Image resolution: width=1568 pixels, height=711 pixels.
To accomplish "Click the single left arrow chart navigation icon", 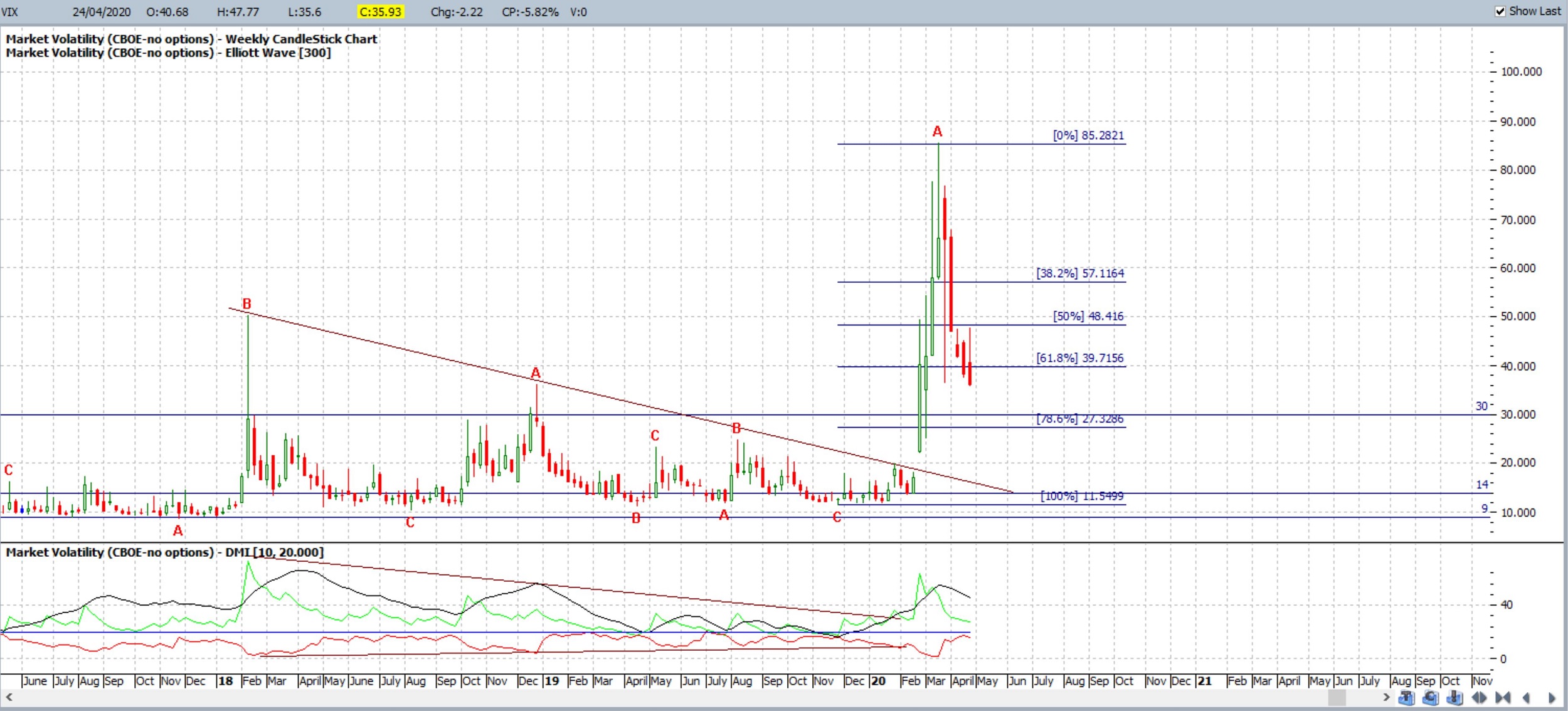I will pos(1527,697).
